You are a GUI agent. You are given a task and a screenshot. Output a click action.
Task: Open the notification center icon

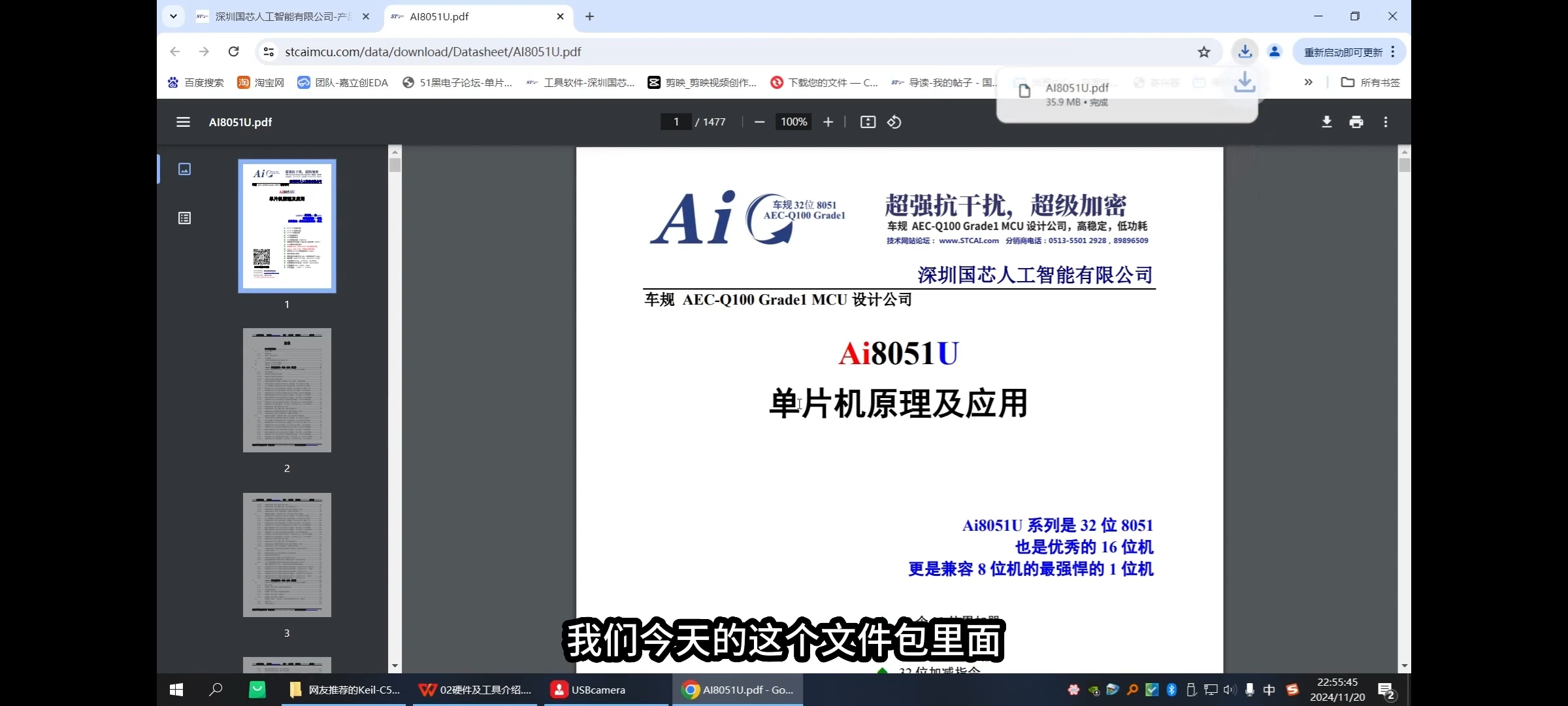pyautogui.click(x=1386, y=690)
